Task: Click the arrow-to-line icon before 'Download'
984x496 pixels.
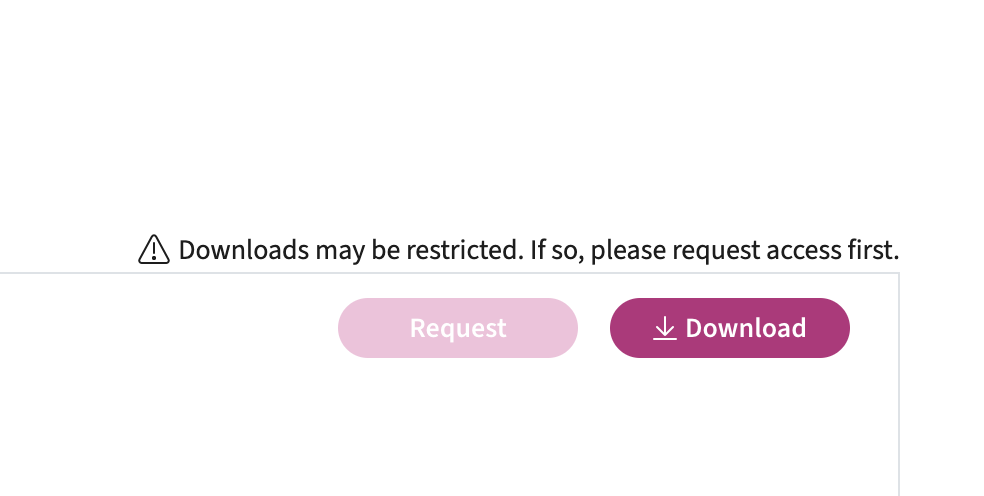Action: (665, 328)
